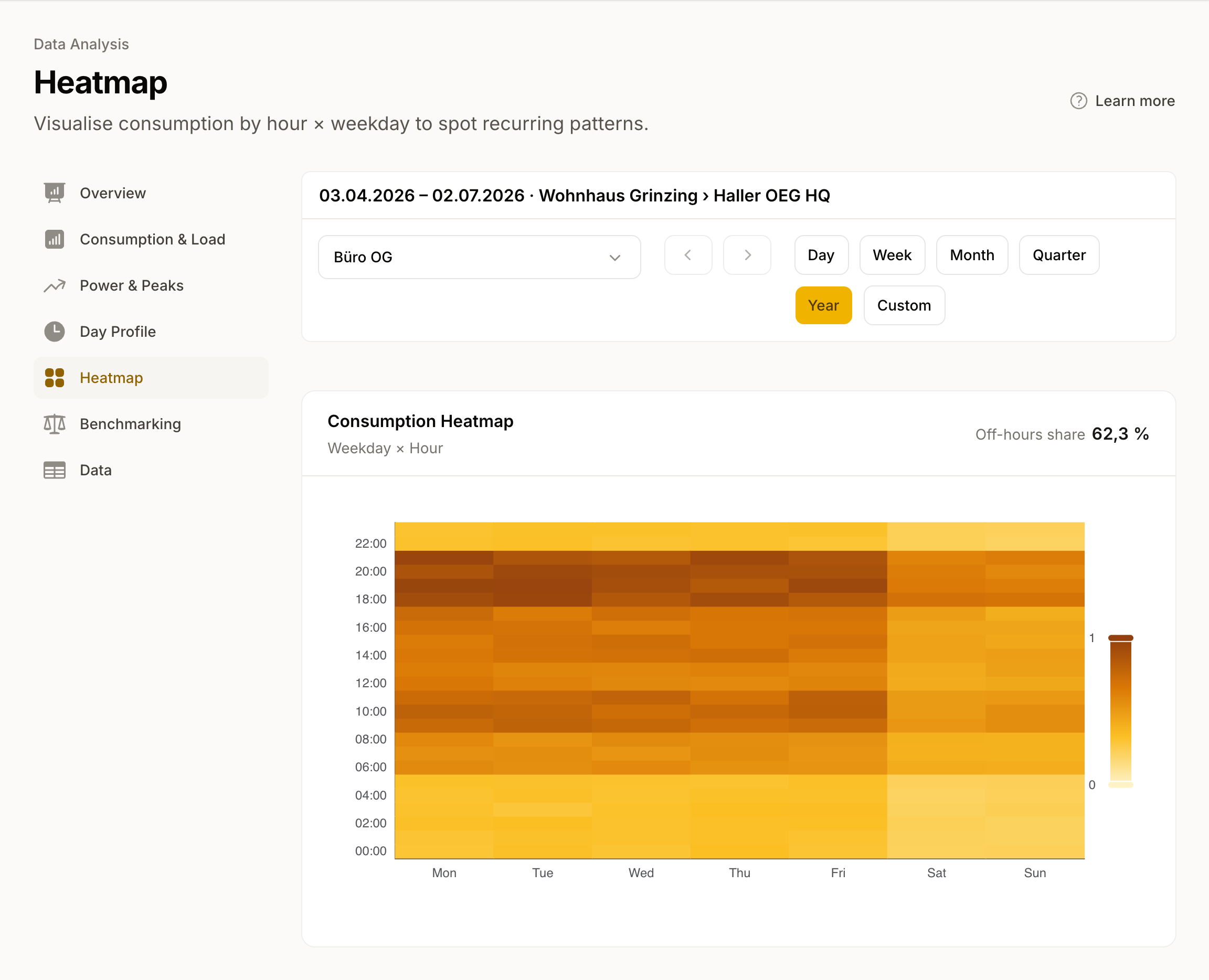
Task: Click the Learn more link
Action: click(x=1122, y=101)
